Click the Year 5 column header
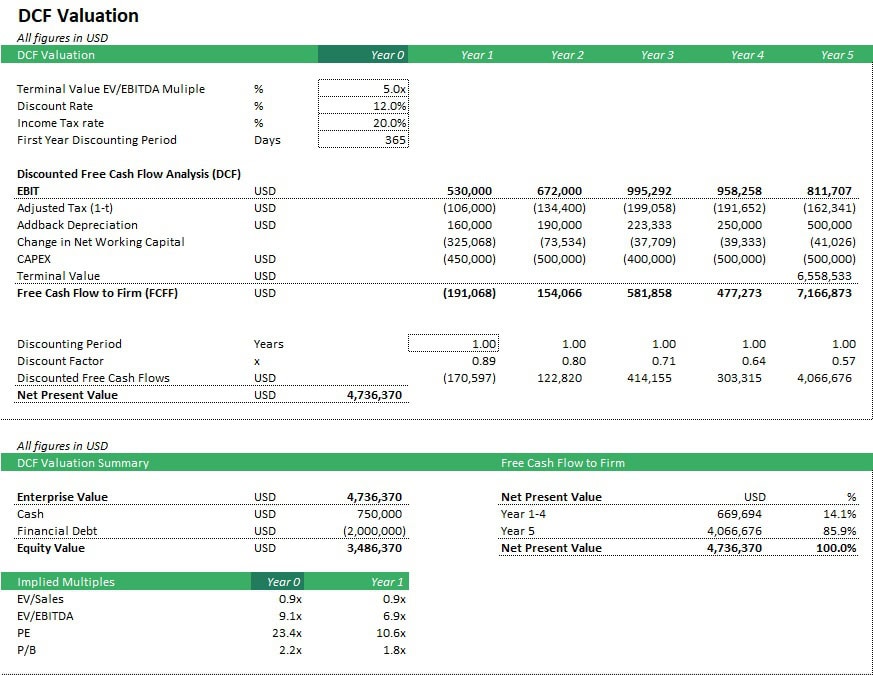 pyautogui.click(x=837, y=55)
